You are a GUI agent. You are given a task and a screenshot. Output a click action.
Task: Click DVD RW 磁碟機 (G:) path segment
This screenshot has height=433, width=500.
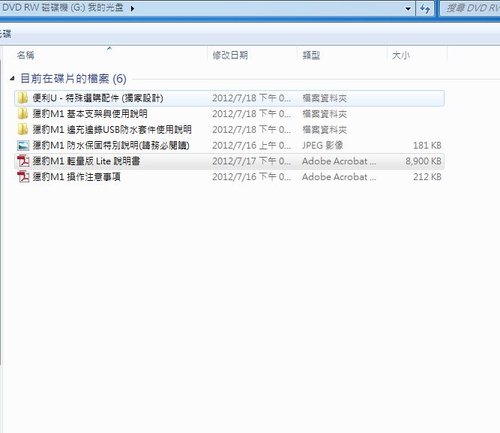43,8
